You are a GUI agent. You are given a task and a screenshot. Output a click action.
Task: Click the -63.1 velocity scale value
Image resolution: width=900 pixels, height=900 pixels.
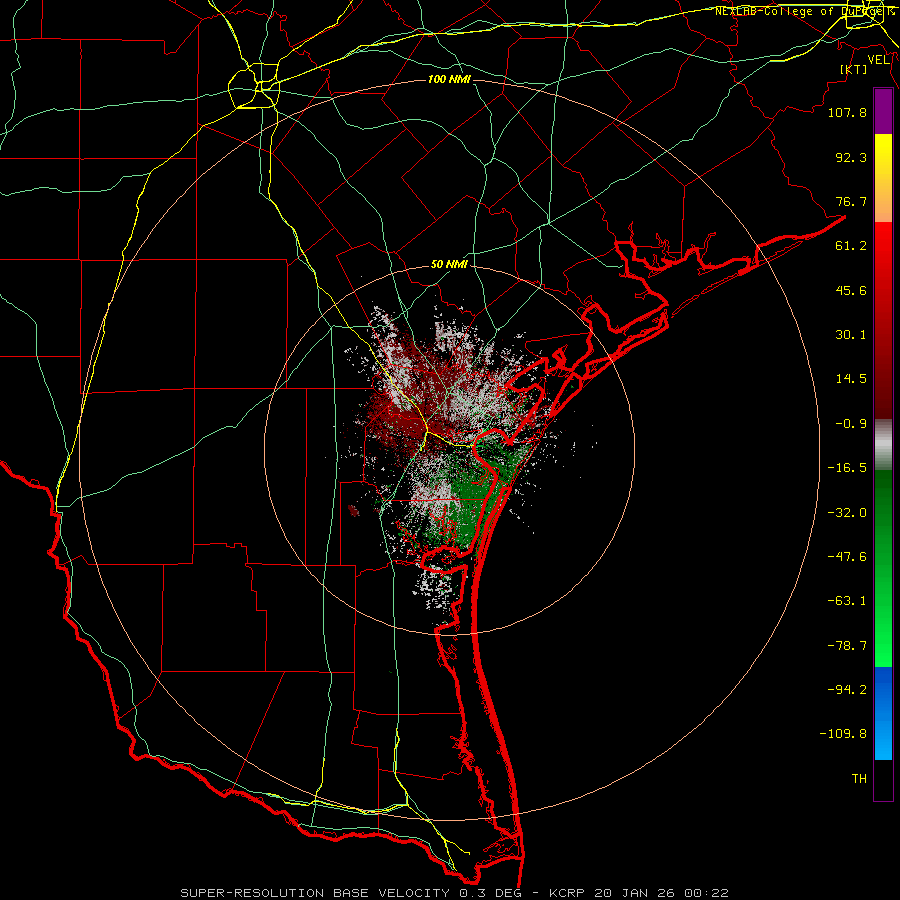(847, 601)
